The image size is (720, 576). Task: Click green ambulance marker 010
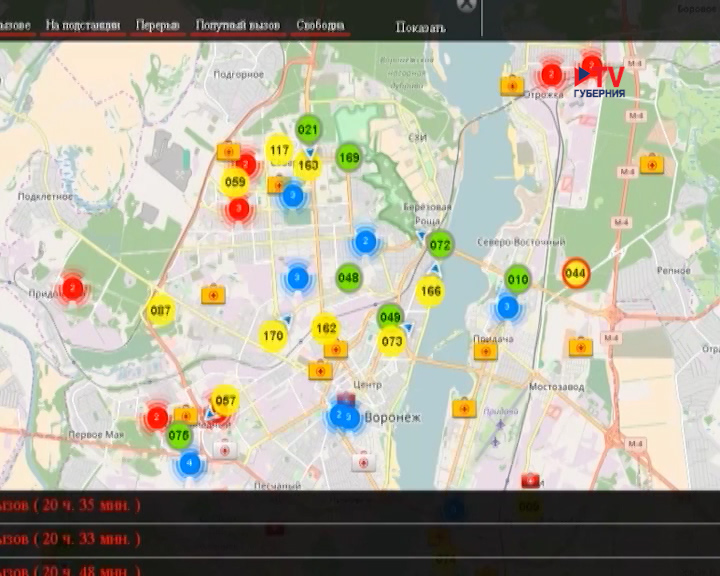click(x=517, y=279)
